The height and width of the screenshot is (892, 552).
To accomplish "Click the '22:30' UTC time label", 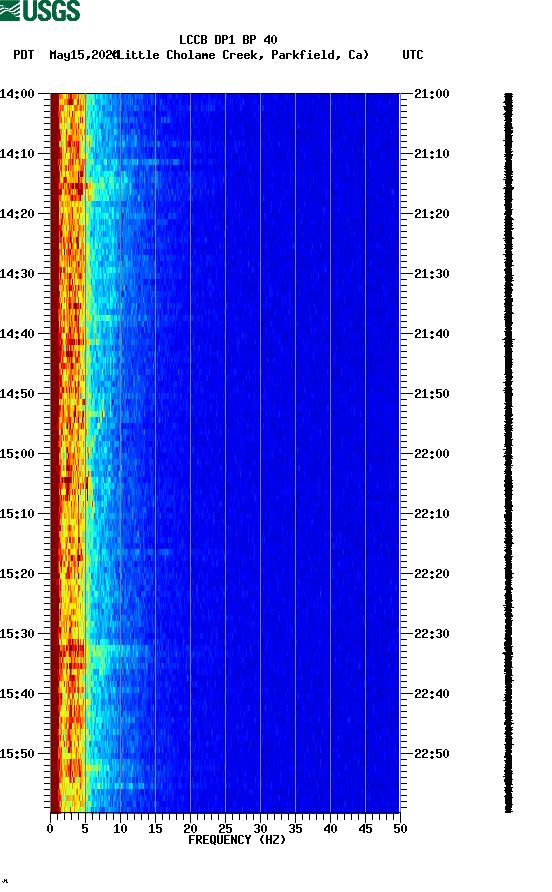I will pos(431,634).
